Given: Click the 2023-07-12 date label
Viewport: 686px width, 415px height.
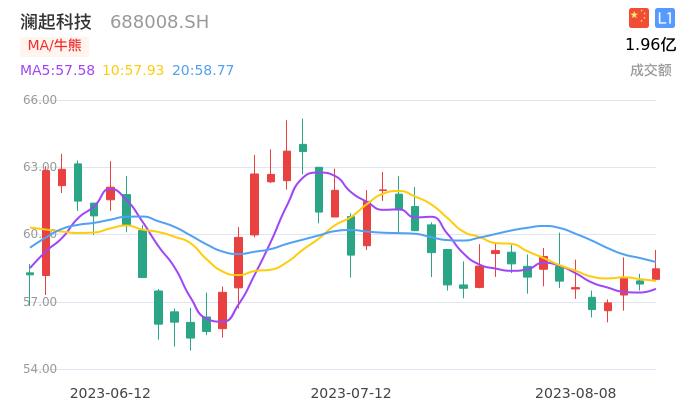Looking at the screenshot, I should click(x=351, y=393).
